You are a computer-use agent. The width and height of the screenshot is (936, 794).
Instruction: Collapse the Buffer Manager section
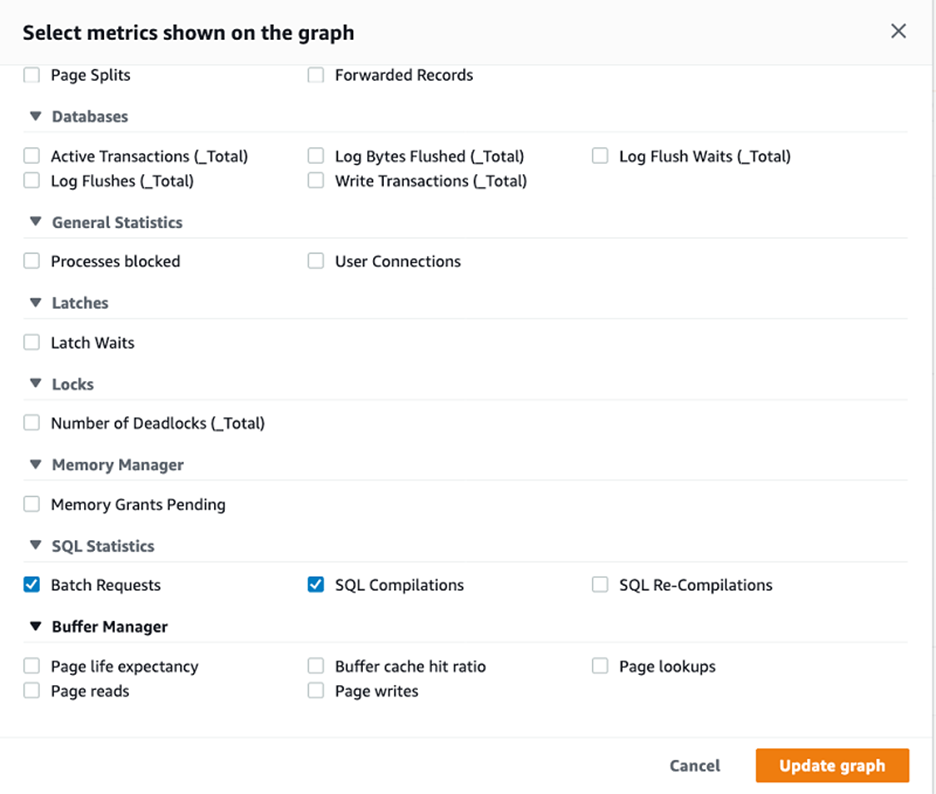[x=36, y=627]
